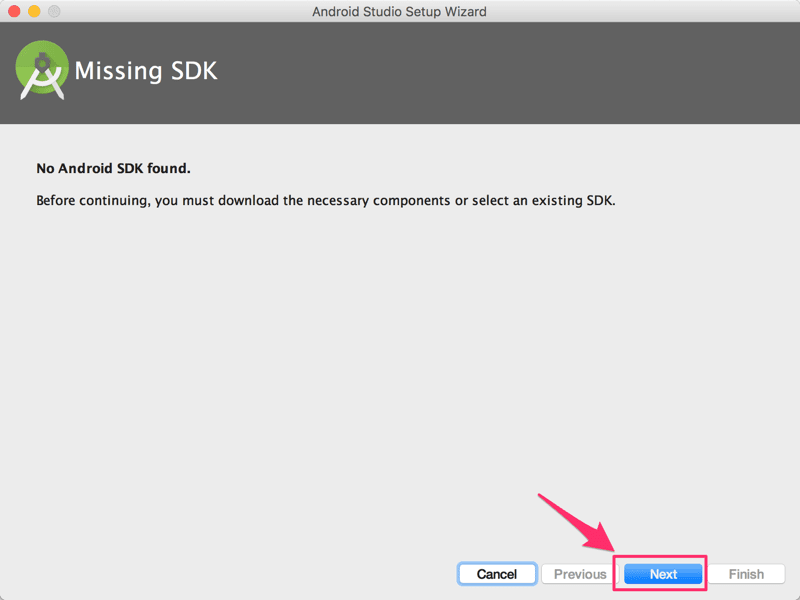Viewport: 800px width, 600px height.
Task: Minimize window with yellow traffic light
Action: [x=34, y=11]
